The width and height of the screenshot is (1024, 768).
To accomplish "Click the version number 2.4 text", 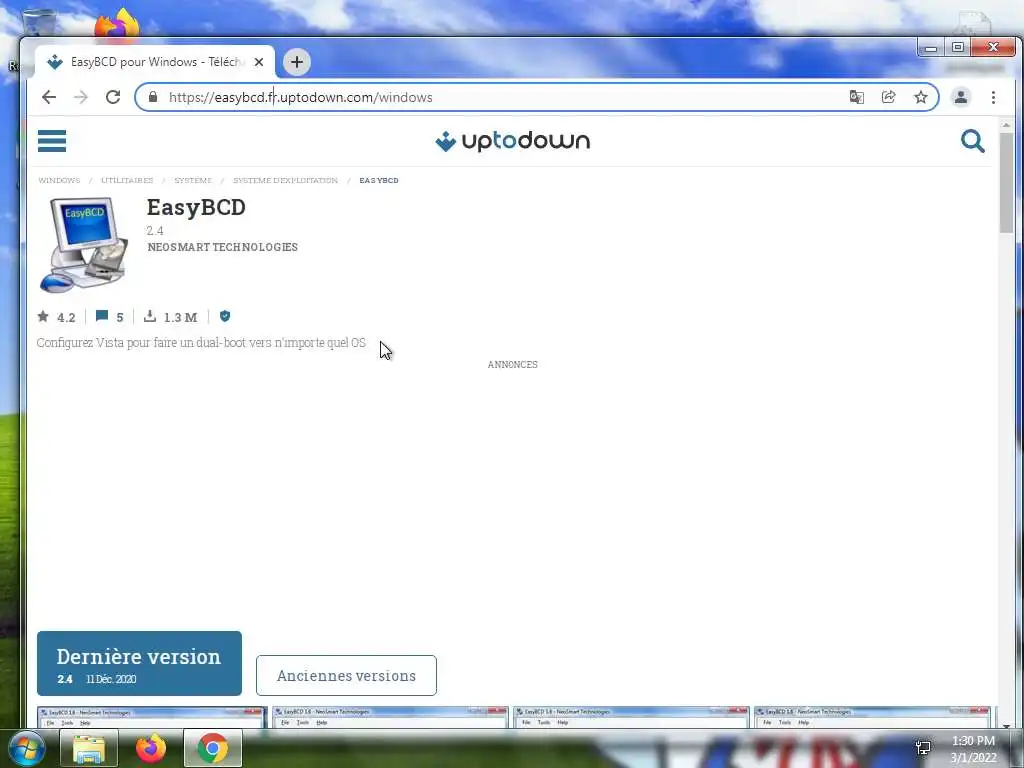I will click(x=155, y=231).
